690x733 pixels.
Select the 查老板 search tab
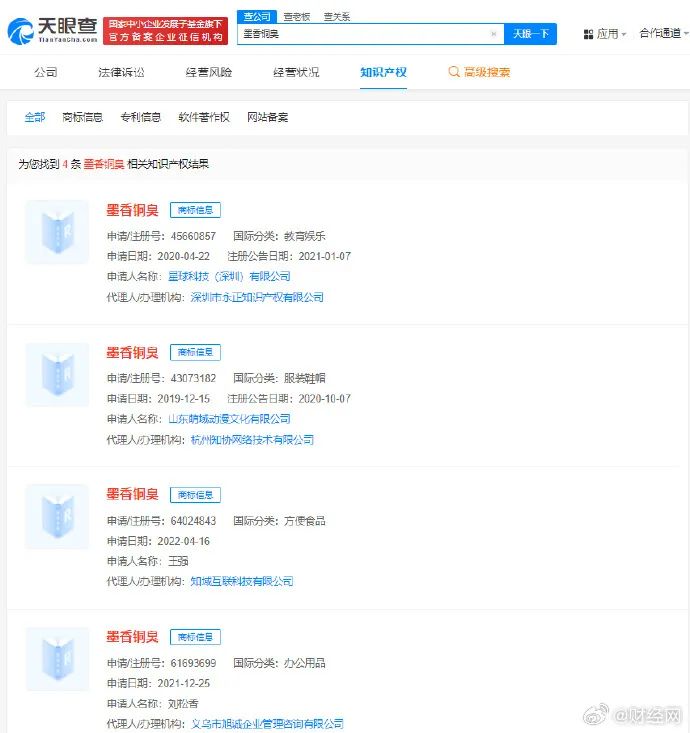[297, 17]
